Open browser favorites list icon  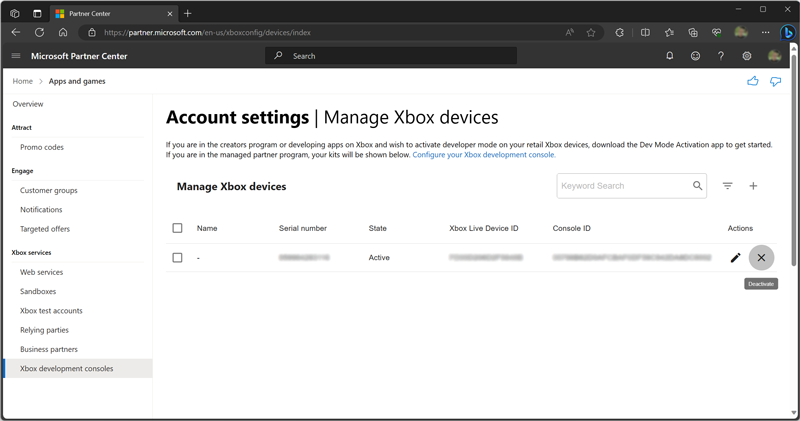(669, 32)
